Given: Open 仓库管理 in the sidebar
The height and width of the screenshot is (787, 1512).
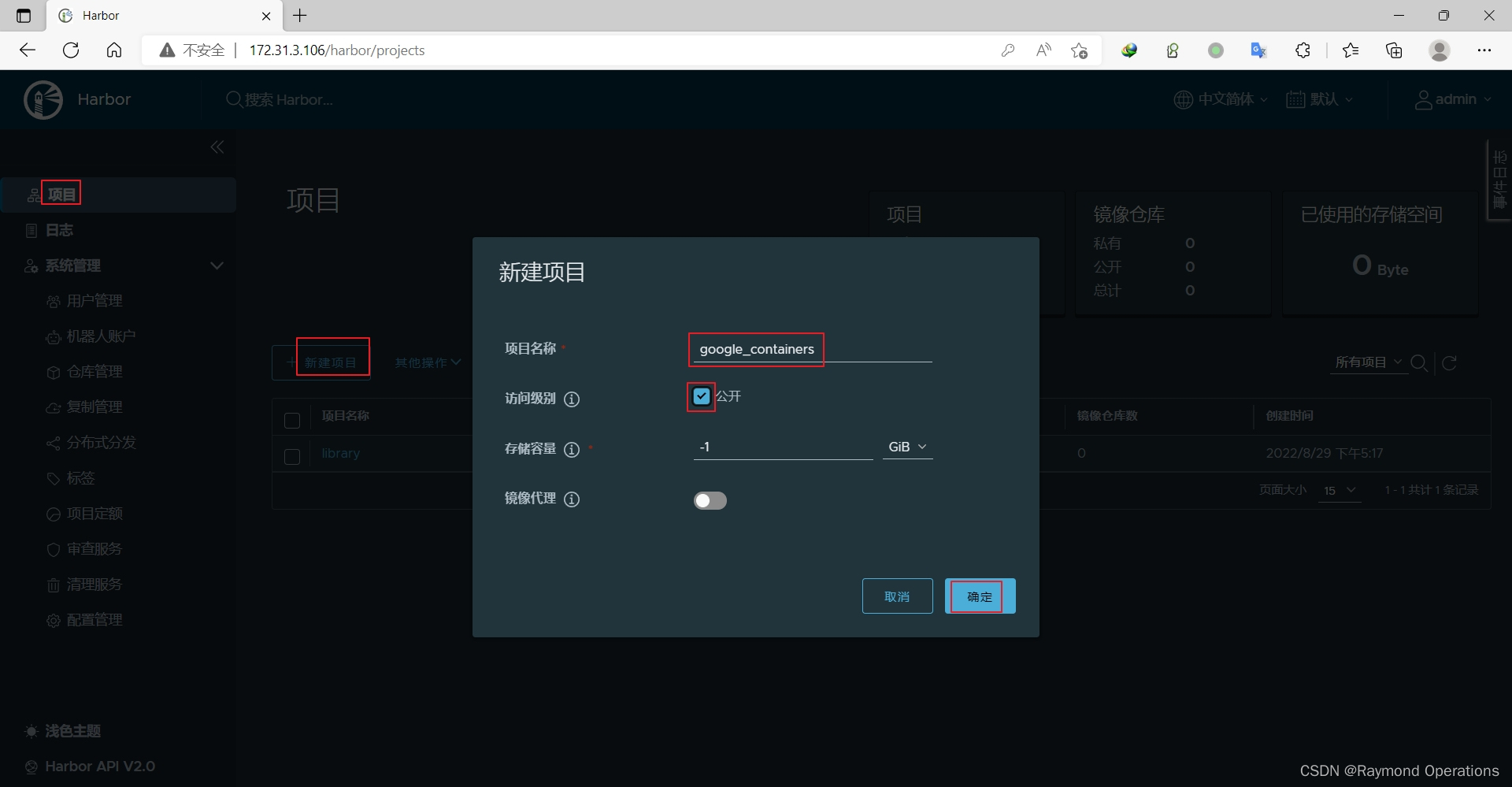Looking at the screenshot, I should [85, 372].
